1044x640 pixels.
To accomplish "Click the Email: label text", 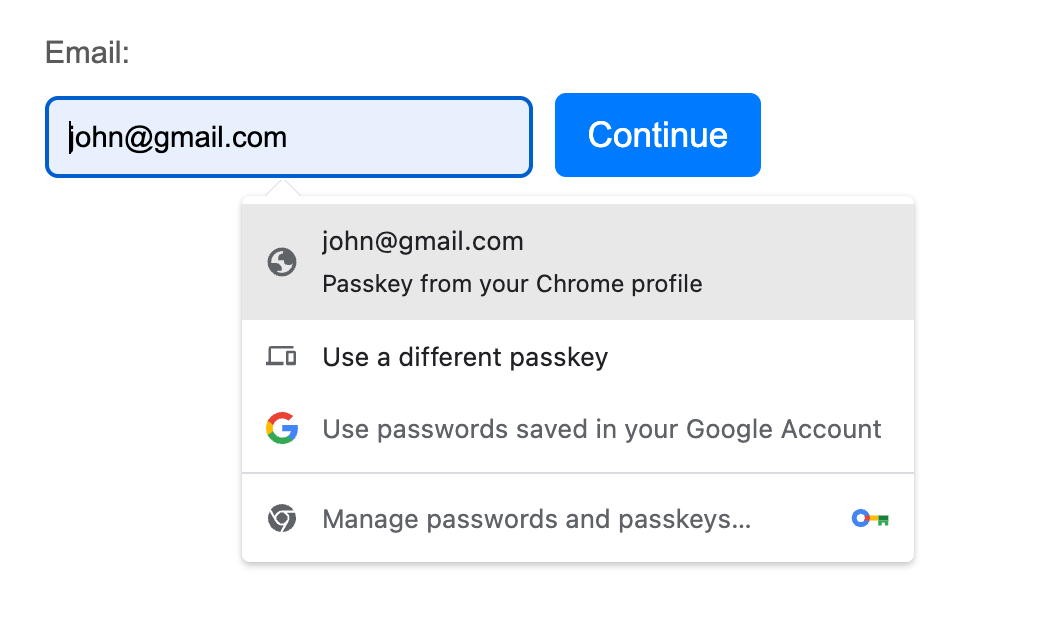I will [87, 52].
